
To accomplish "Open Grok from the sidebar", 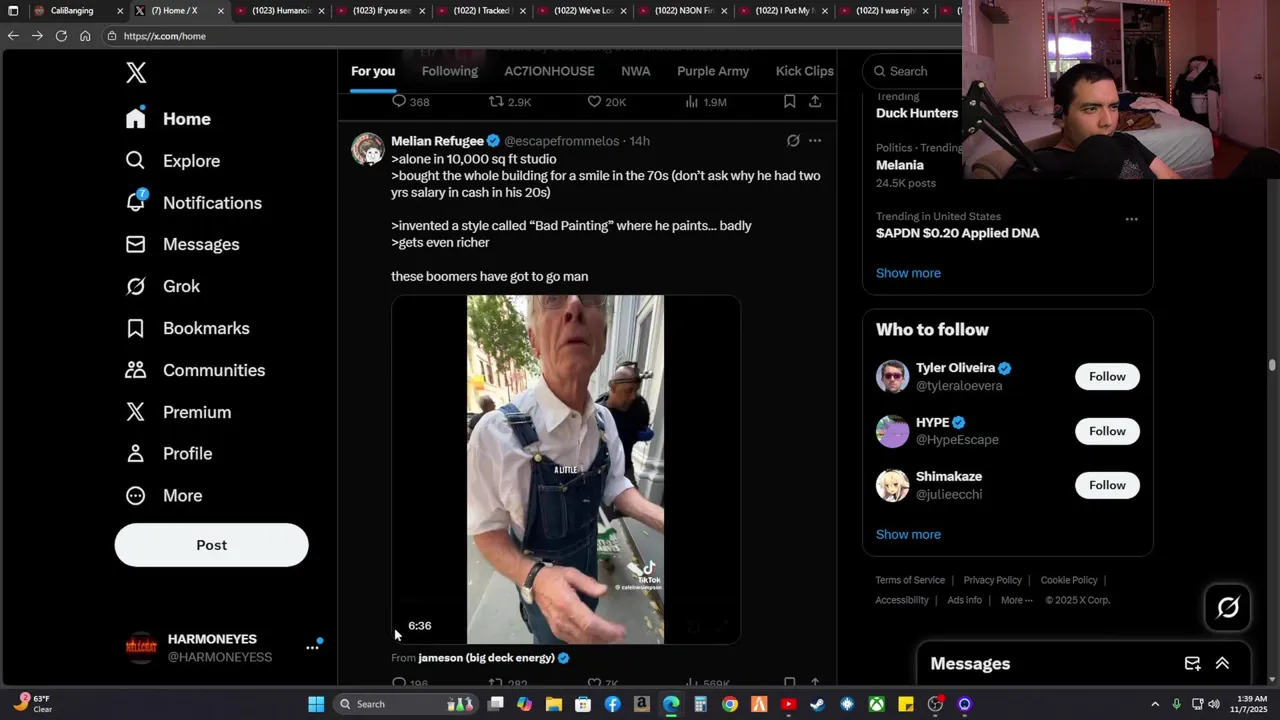I will click(x=162, y=286).
